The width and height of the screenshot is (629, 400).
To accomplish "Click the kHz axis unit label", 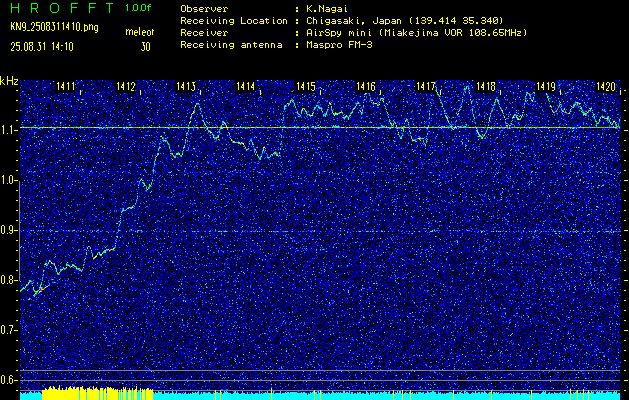I will click(9, 81).
